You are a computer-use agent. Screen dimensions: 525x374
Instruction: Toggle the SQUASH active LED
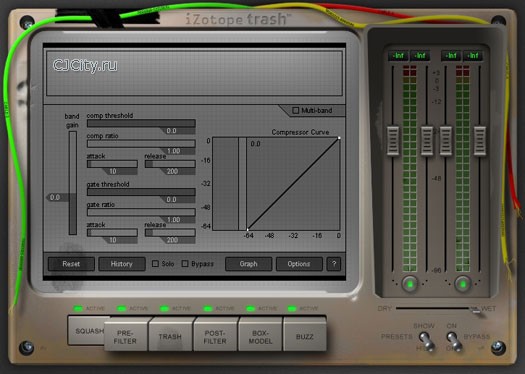[78, 308]
